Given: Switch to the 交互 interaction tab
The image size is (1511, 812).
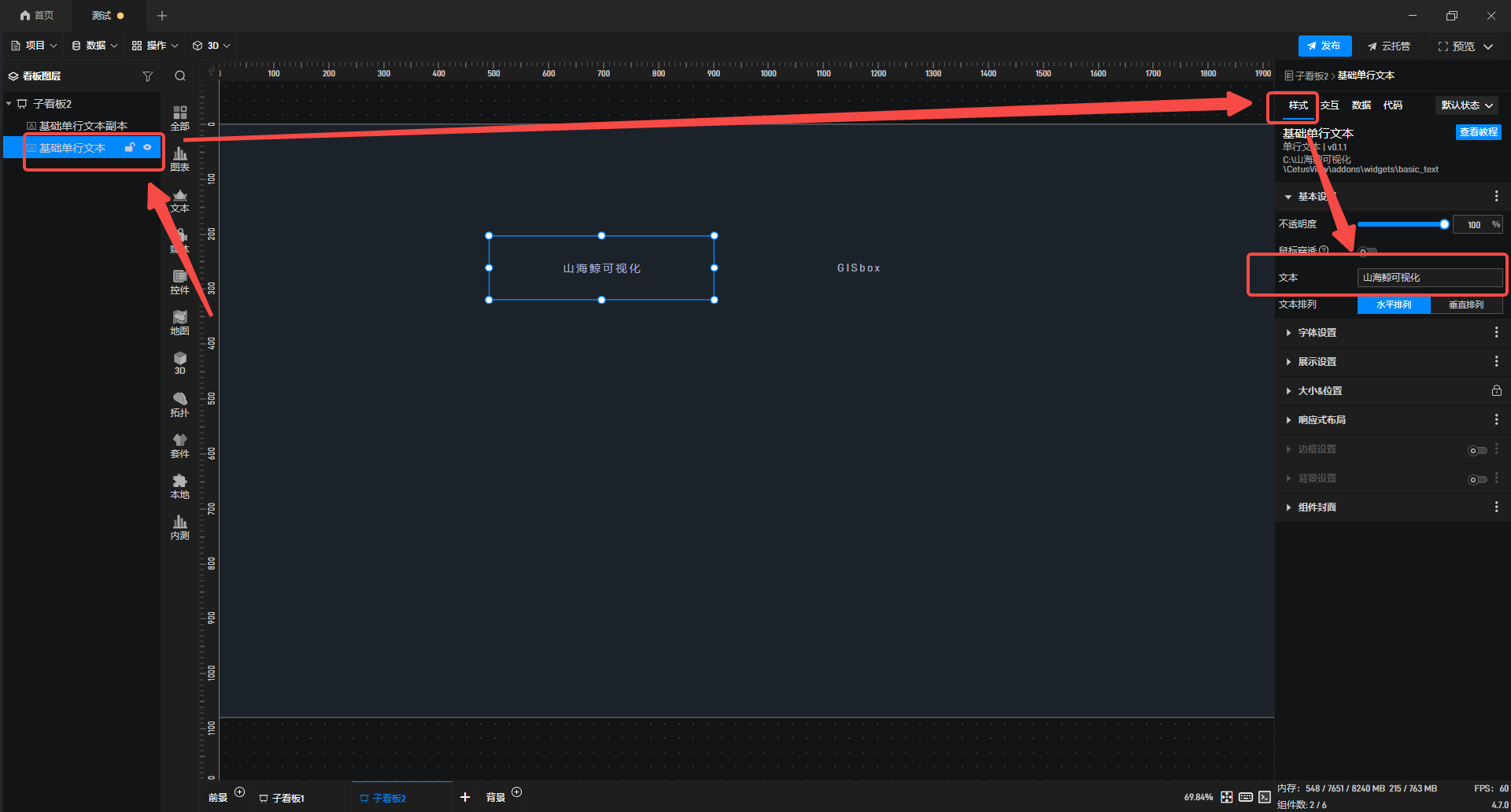Looking at the screenshot, I should 1330,105.
